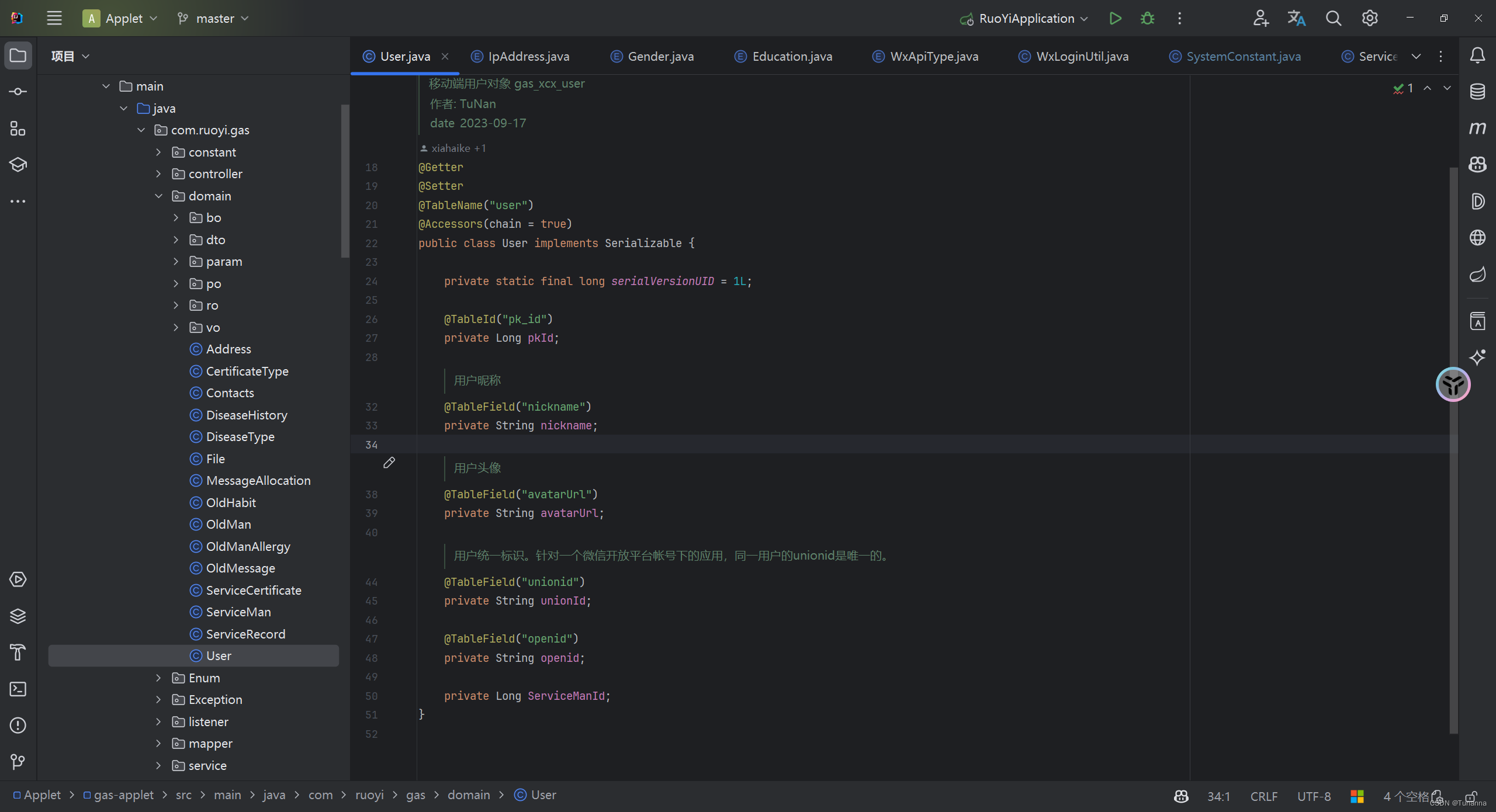Image resolution: width=1496 pixels, height=812 pixels.
Task: Toggle the Project tool window folder icon
Action: coord(18,55)
